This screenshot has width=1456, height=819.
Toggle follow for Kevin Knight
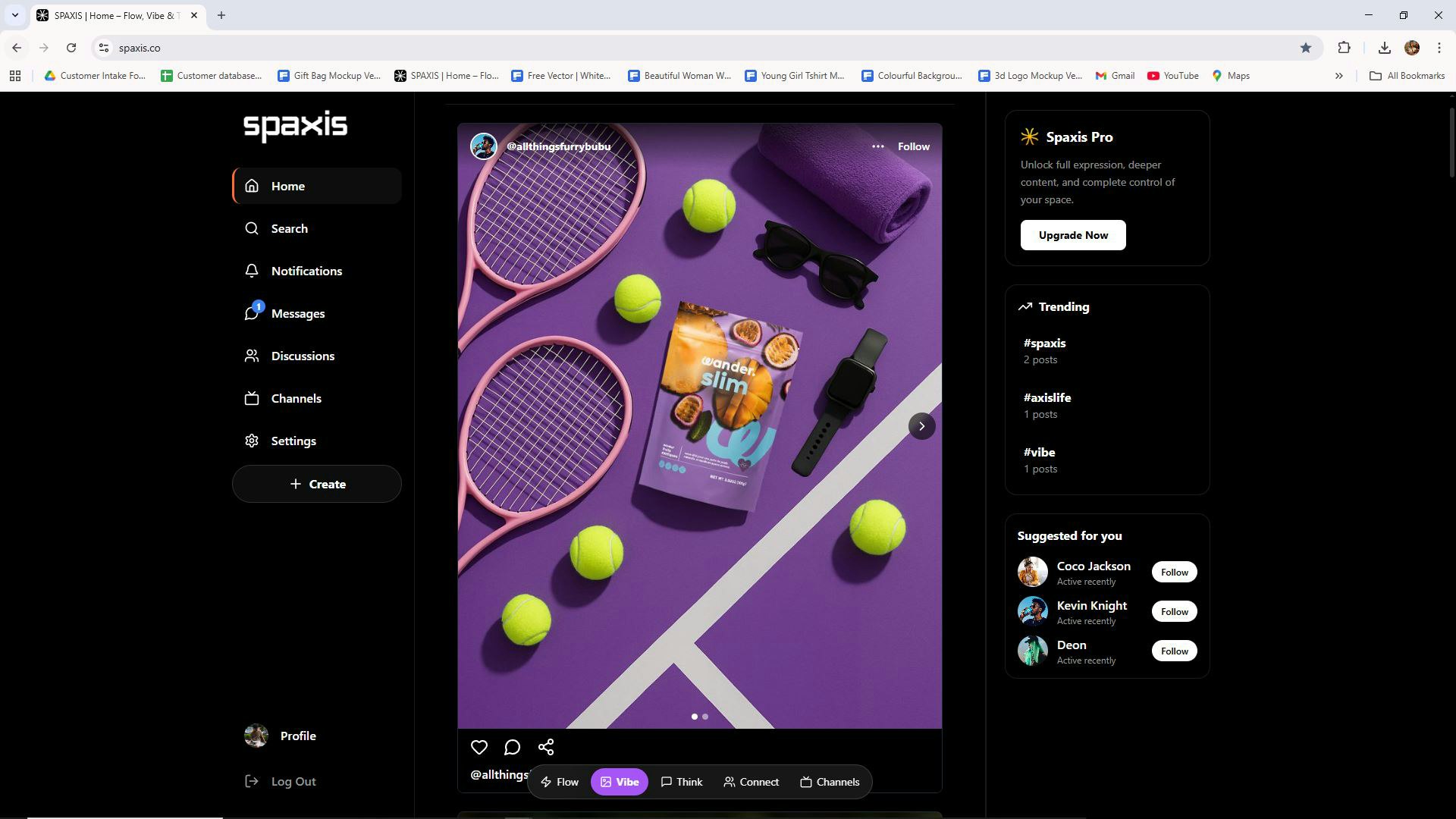pos(1174,611)
